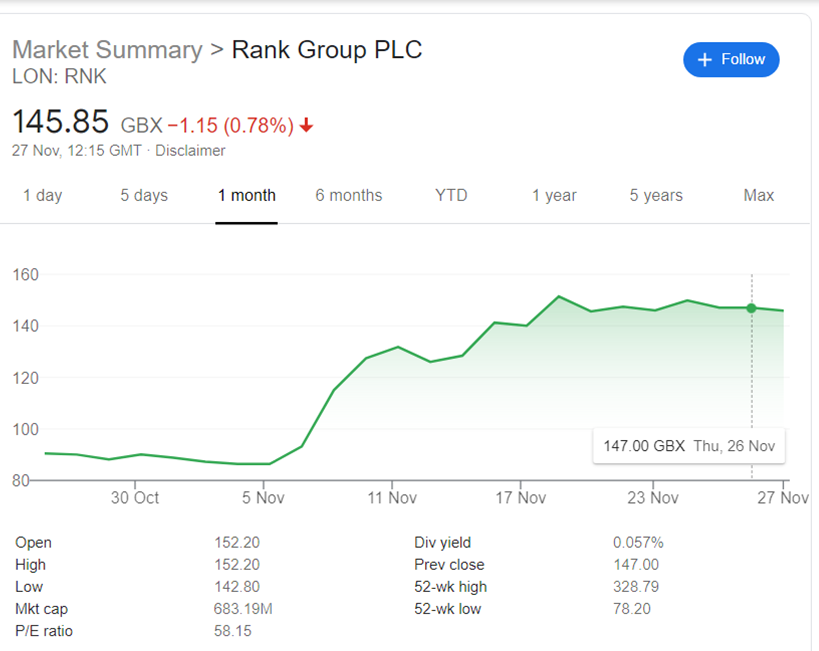Click the 100 y-axis label
The width and height of the screenshot is (819, 651).
[26, 429]
